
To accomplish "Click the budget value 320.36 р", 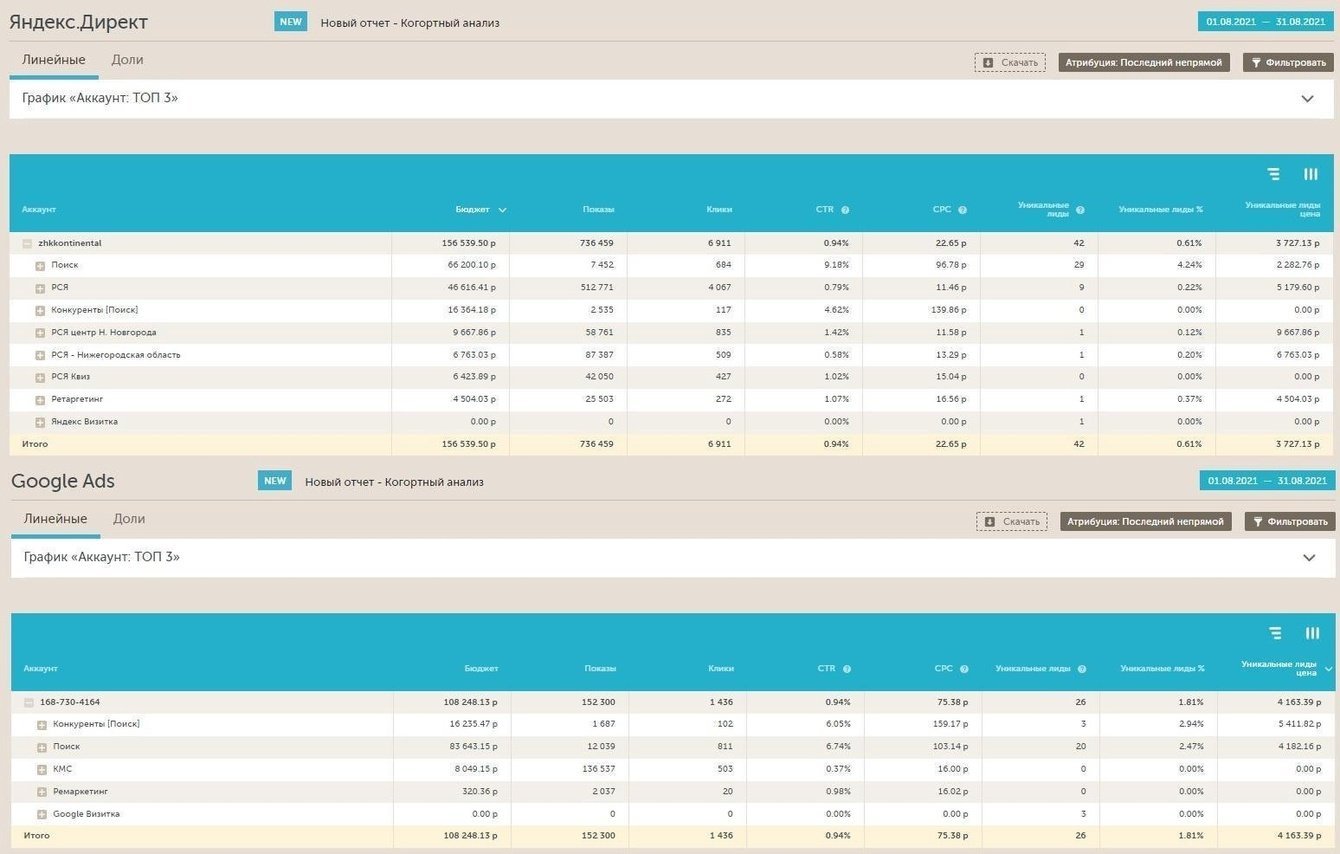I will pos(478,792).
